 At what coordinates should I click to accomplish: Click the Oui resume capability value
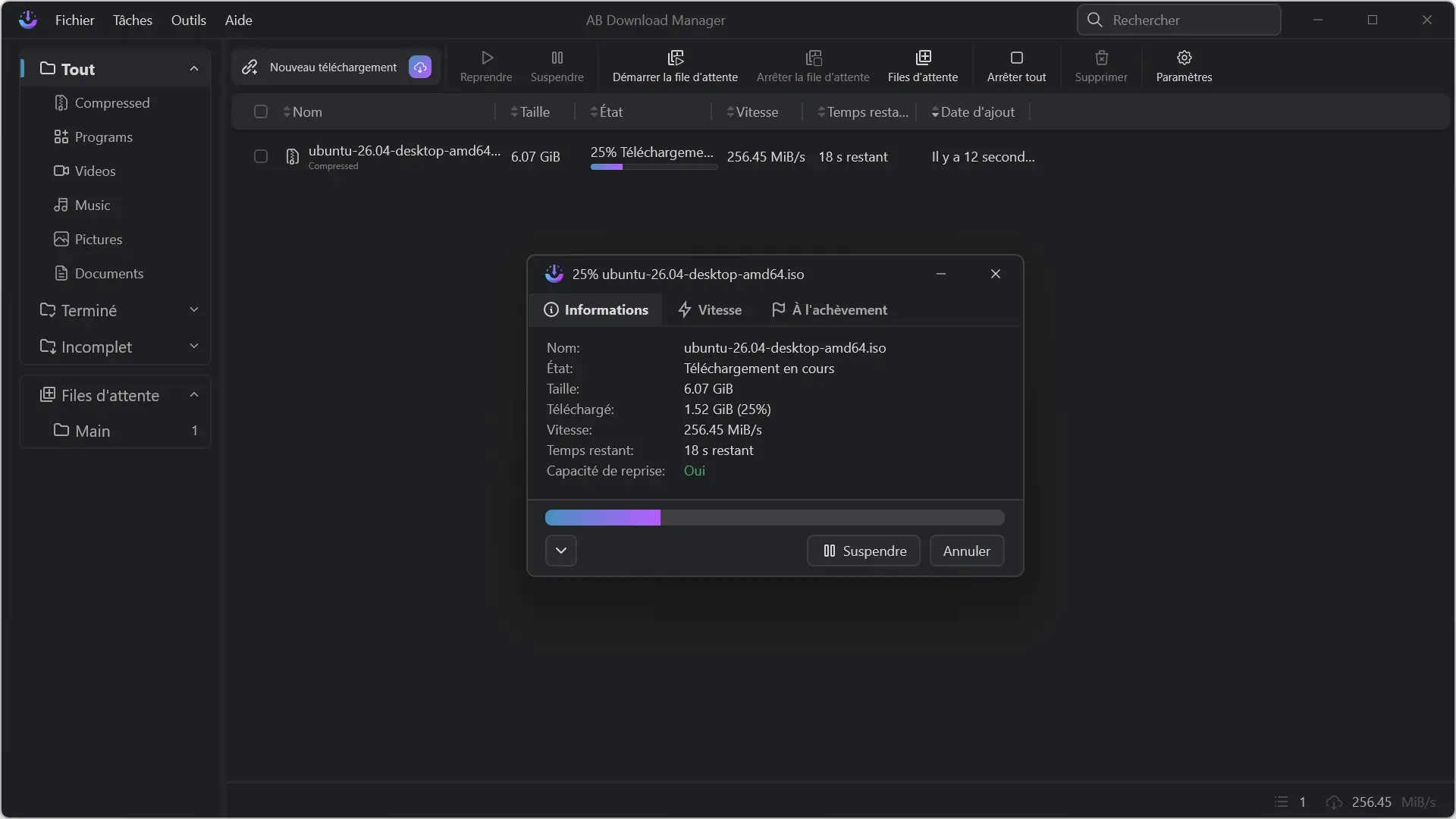(x=695, y=470)
